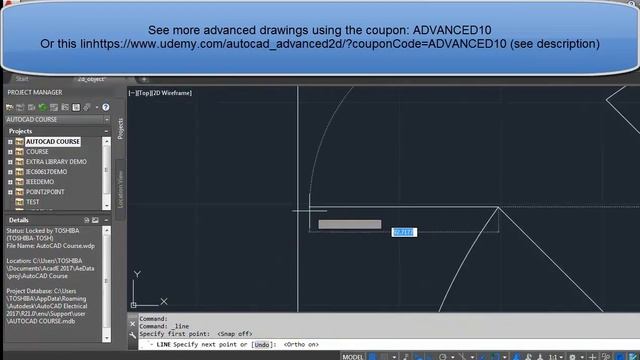This screenshot has width=640, height=360.
Task: Open the [2D Wireframe] visual style menu
Action: [x=171, y=93]
